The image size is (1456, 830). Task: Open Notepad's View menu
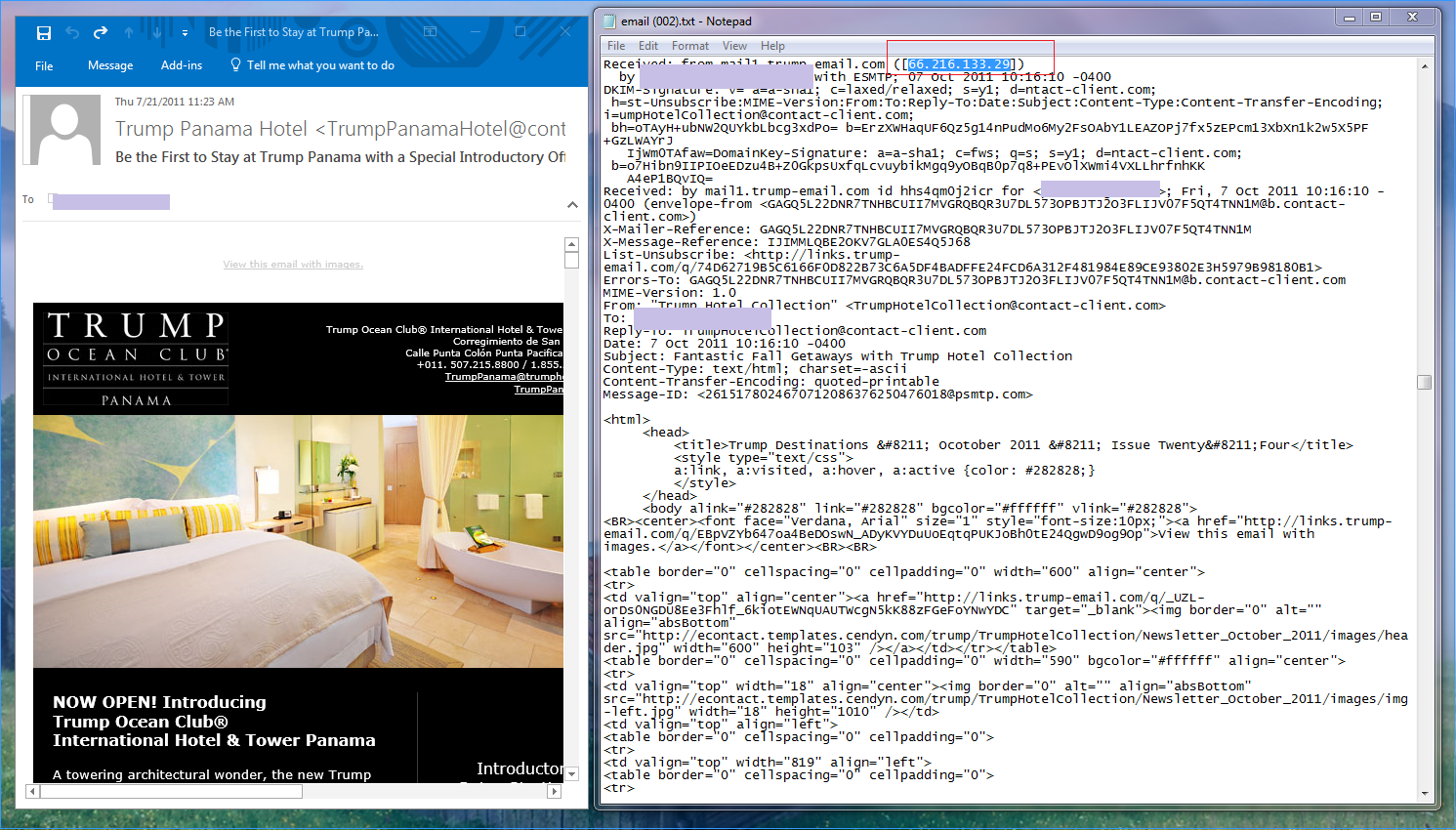(734, 46)
